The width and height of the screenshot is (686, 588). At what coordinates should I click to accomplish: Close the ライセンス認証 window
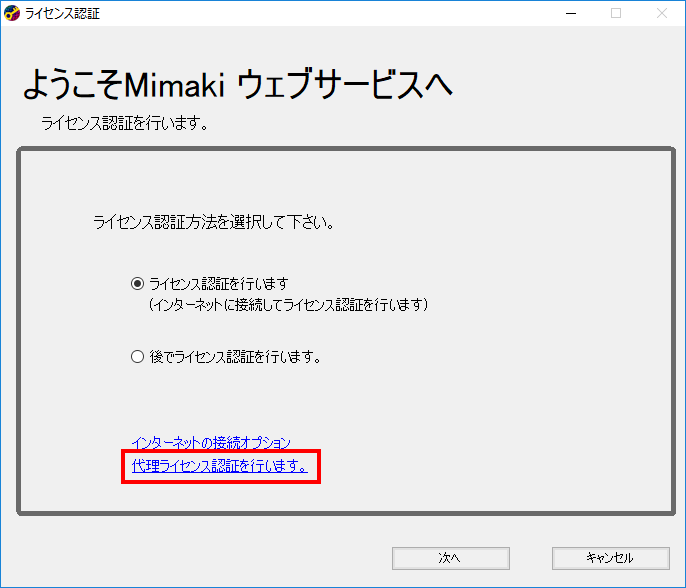pyautogui.click(x=662, y=13)
